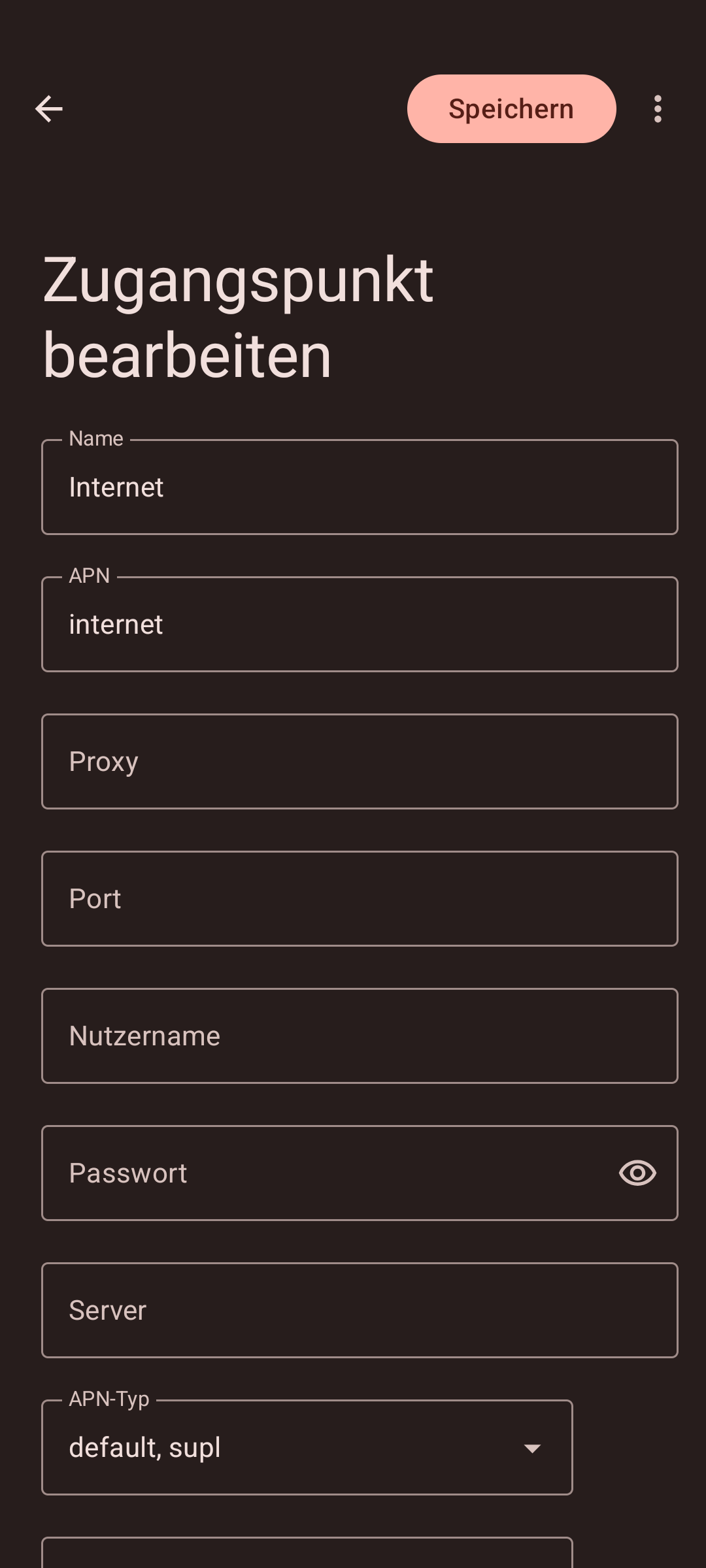Image resolution: width=706 pixels, height=1568 pixels.
Task: Click the empty Proxy field
Action: [x=360, y=762]
